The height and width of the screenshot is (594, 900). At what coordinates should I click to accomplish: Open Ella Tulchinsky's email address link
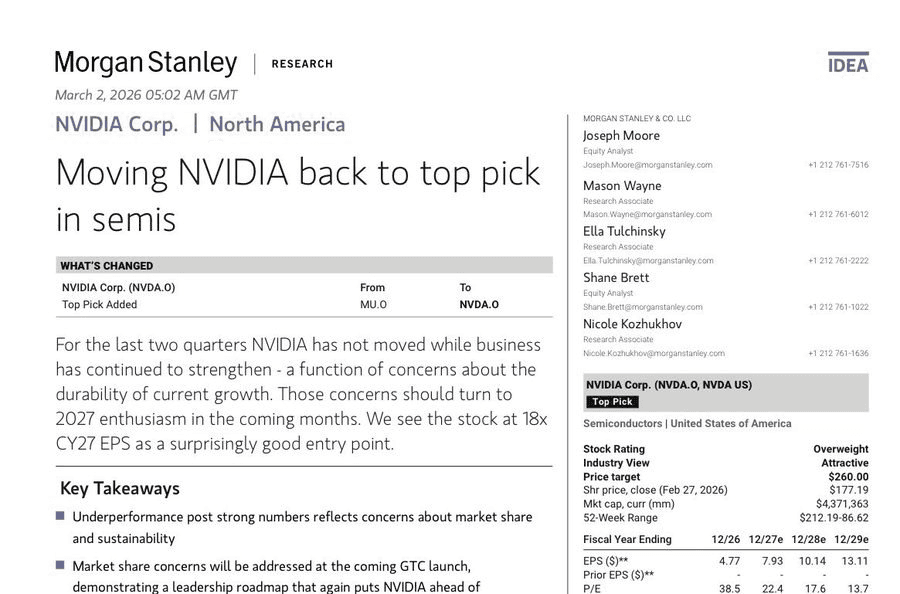(x=648, y=261)
